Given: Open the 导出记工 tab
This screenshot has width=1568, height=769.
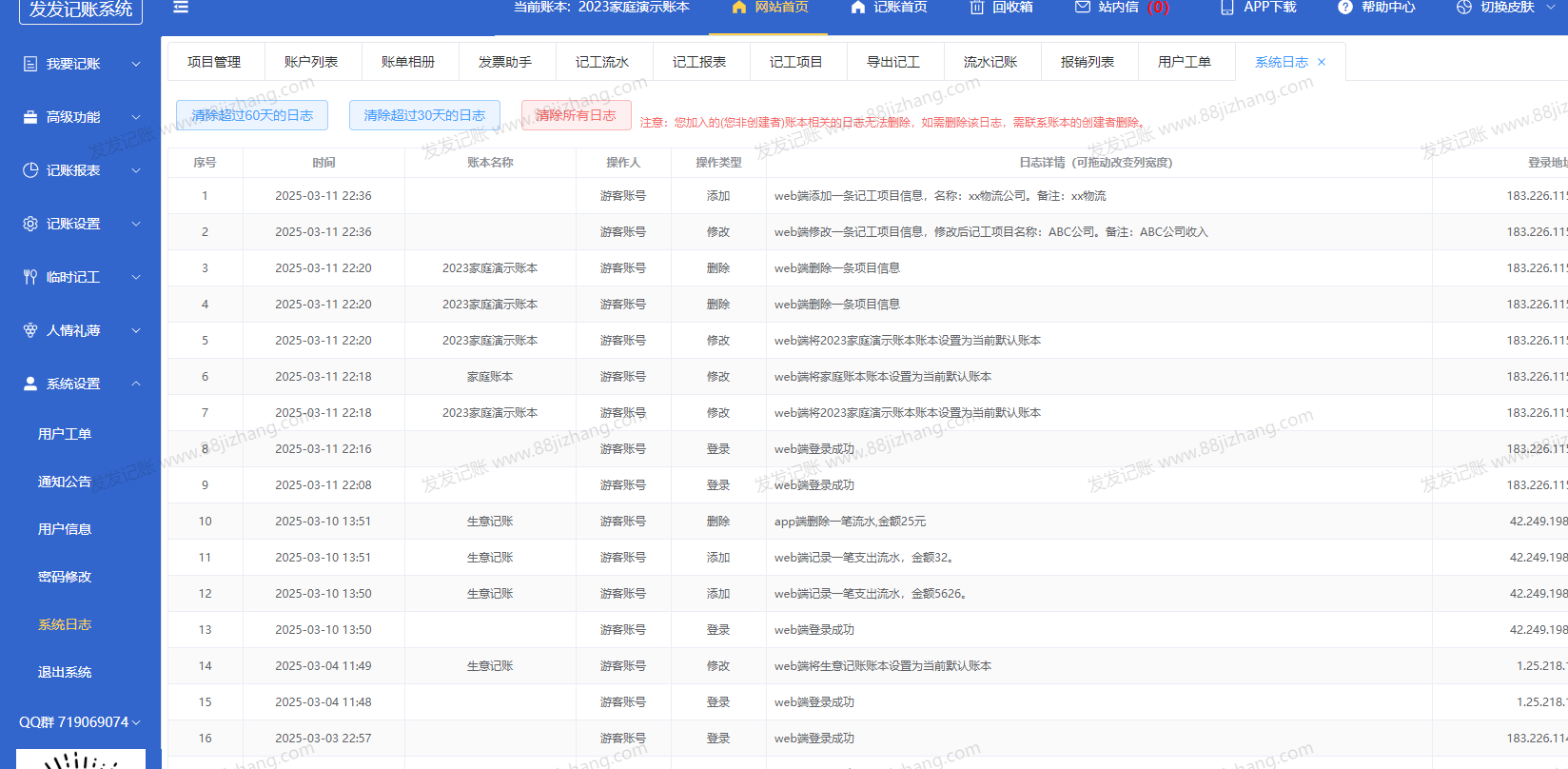Looking at the screenshot, I should 893,62.
